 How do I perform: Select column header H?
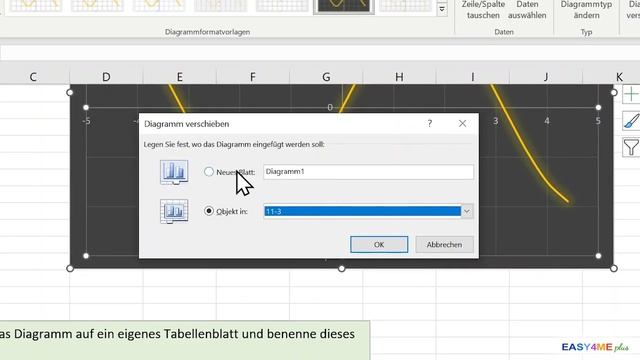[399, 77]
